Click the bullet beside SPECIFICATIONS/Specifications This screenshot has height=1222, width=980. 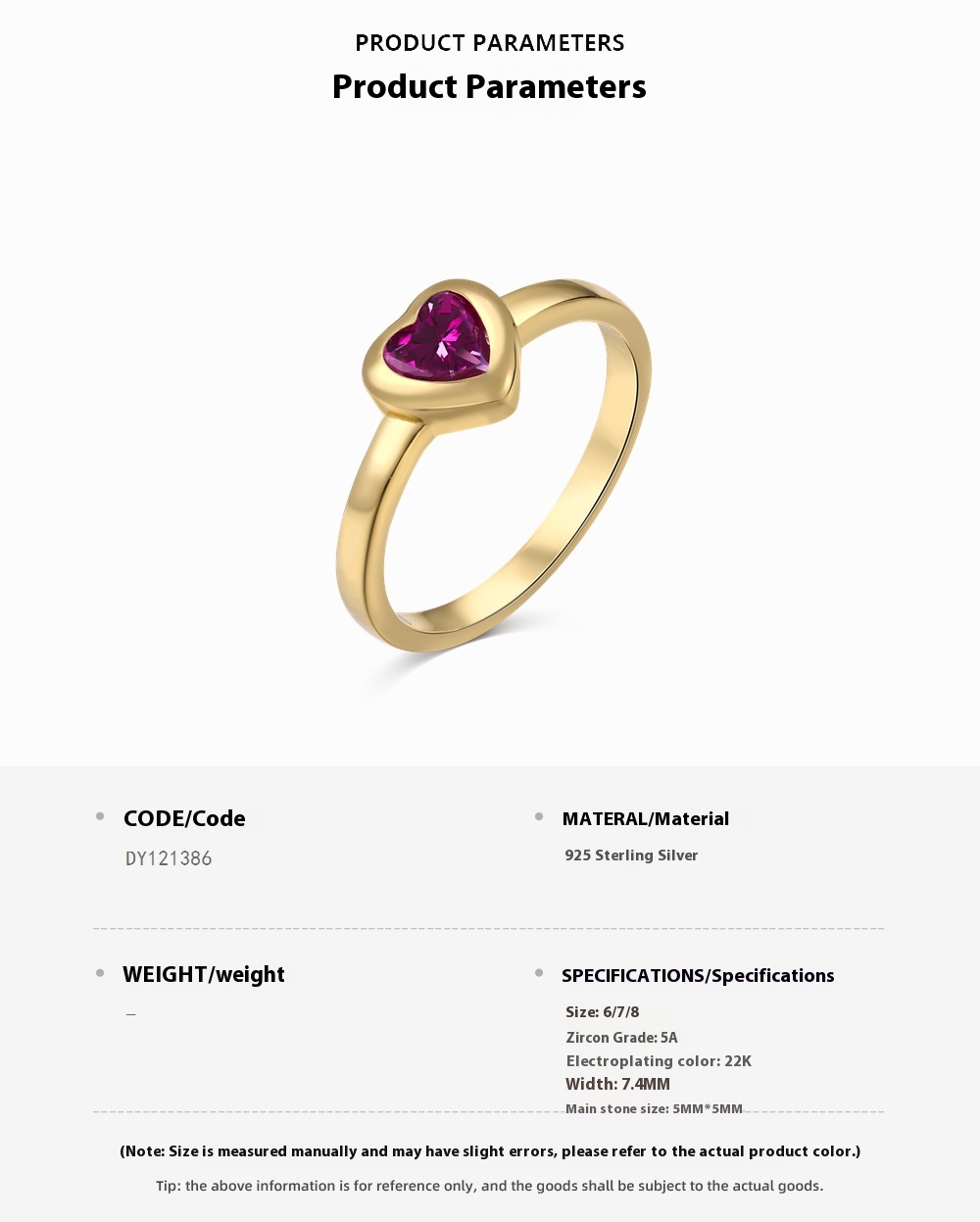click(x=539, y=973)
